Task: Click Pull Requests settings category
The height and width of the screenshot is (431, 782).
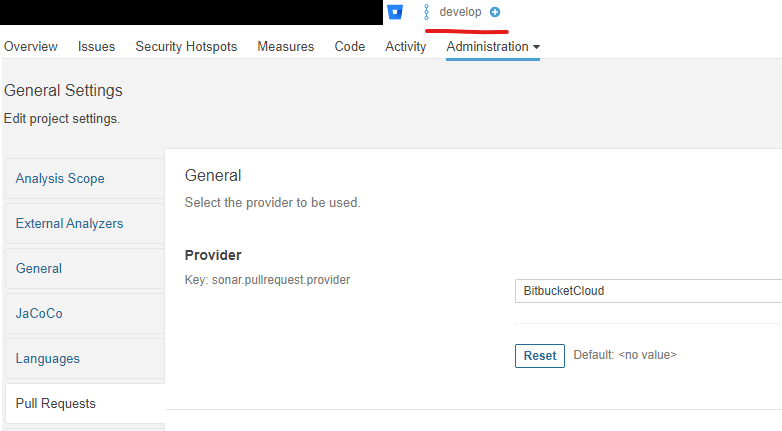Action: (56, 404)
